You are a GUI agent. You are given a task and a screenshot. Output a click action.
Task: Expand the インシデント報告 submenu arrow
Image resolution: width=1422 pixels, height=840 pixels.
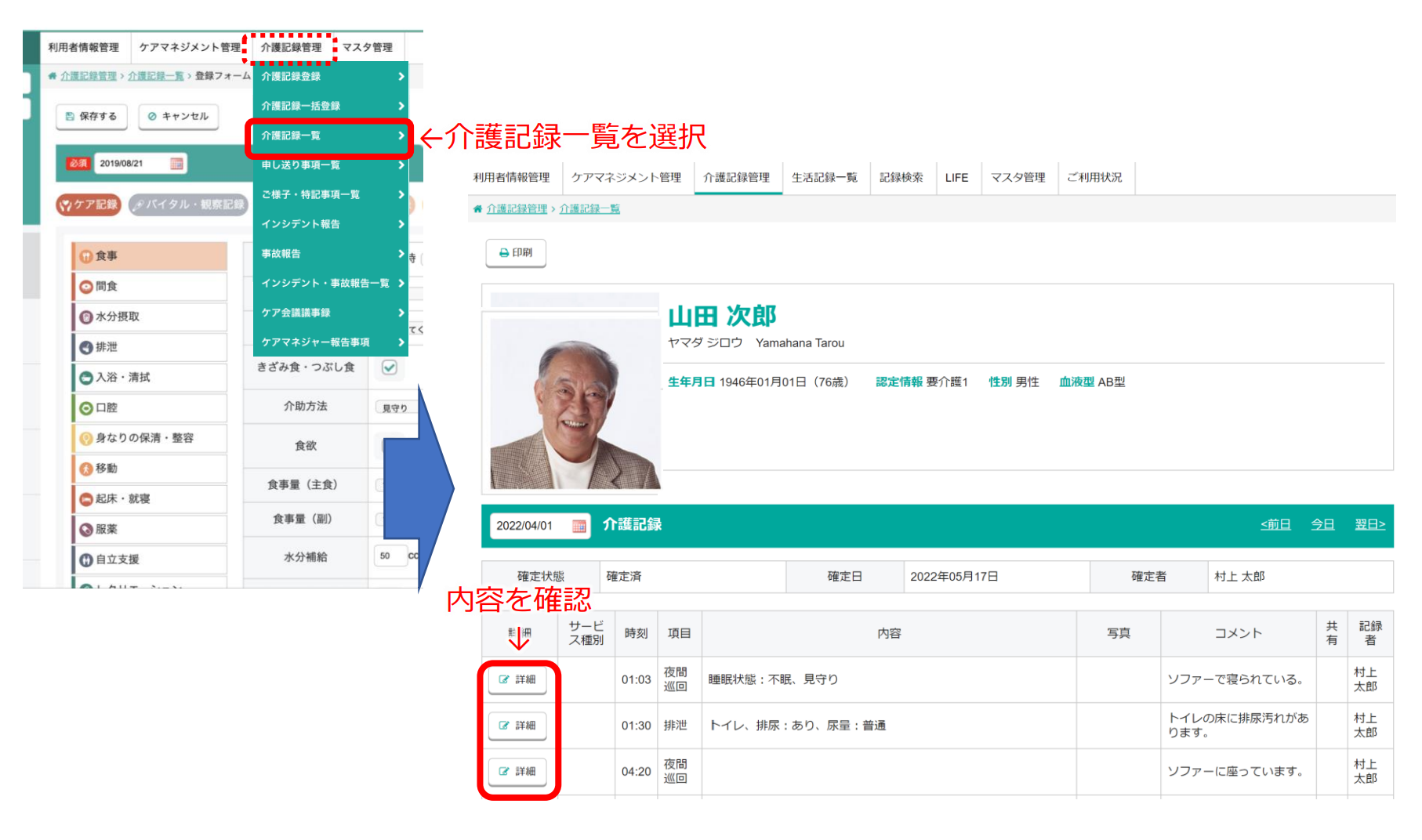pyautogui.click(x=401, y=224)
